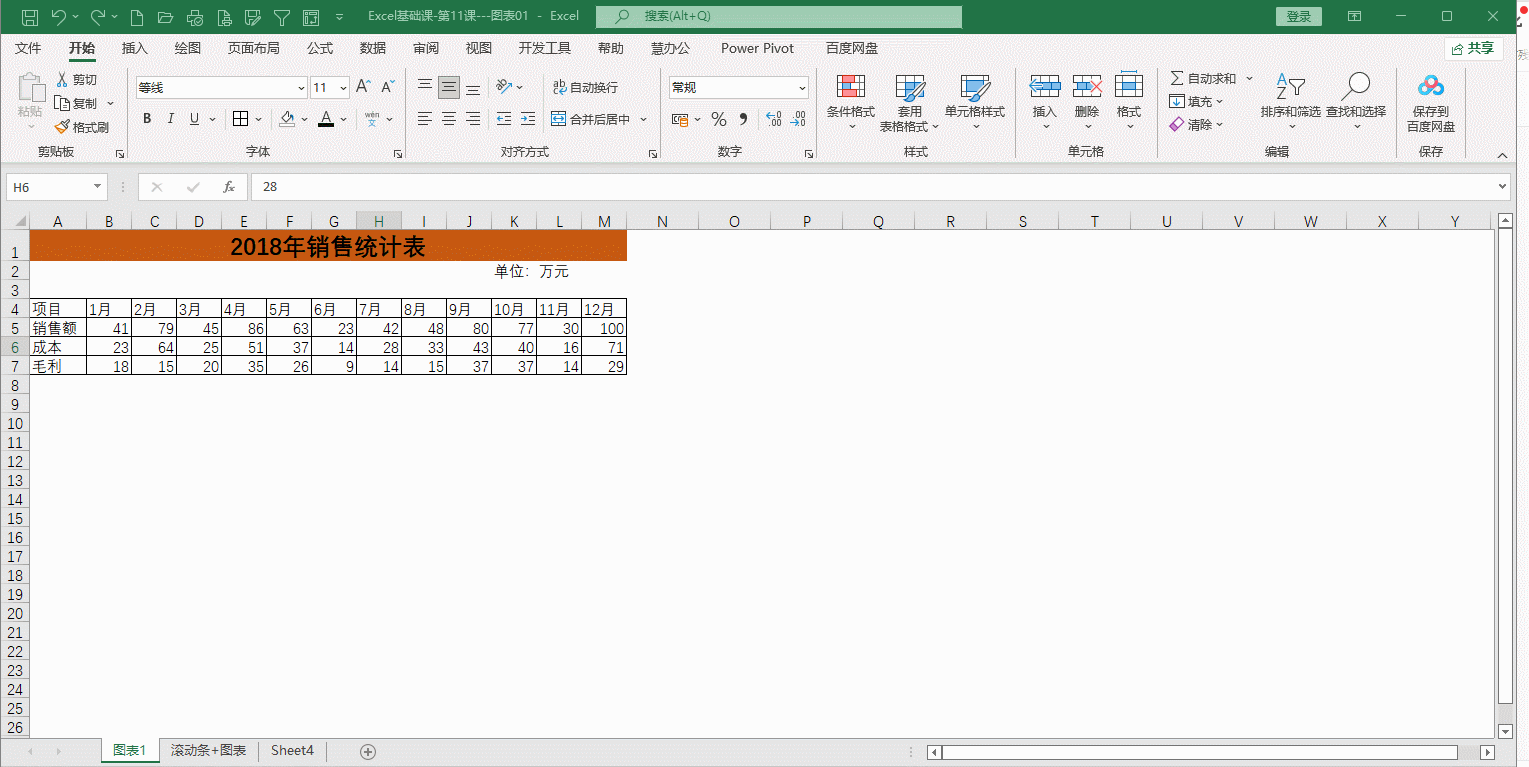Increase font size

point(363,88)
